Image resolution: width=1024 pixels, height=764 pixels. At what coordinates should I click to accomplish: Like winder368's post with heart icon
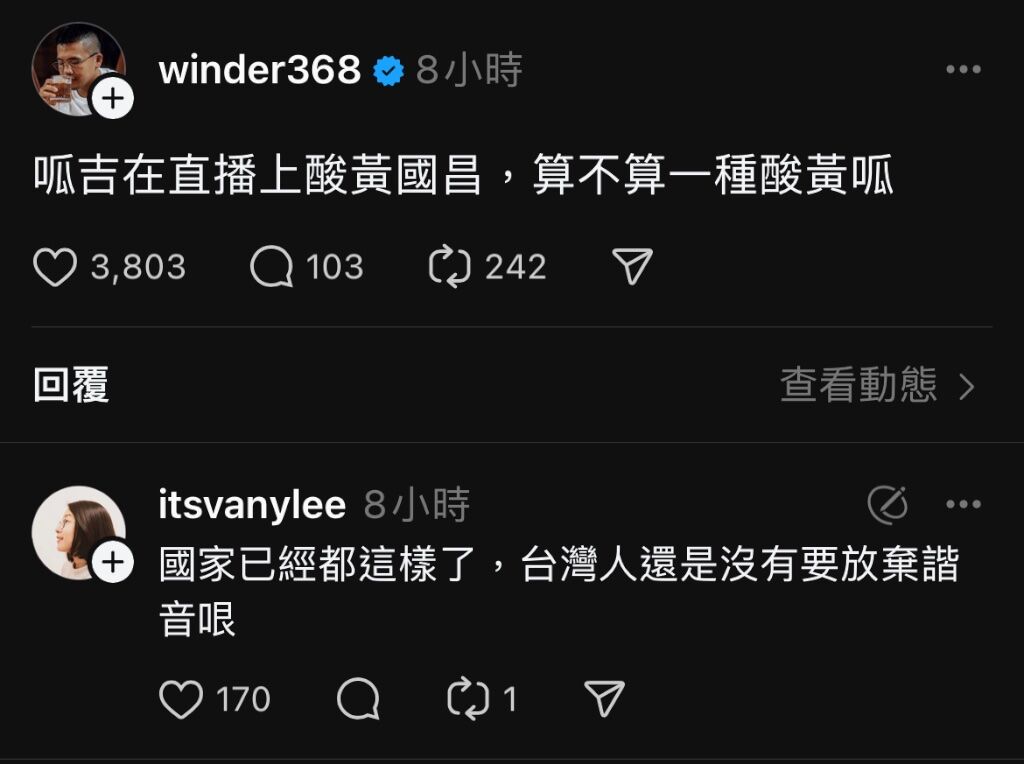pyautogui.click(x=55, y=266)
